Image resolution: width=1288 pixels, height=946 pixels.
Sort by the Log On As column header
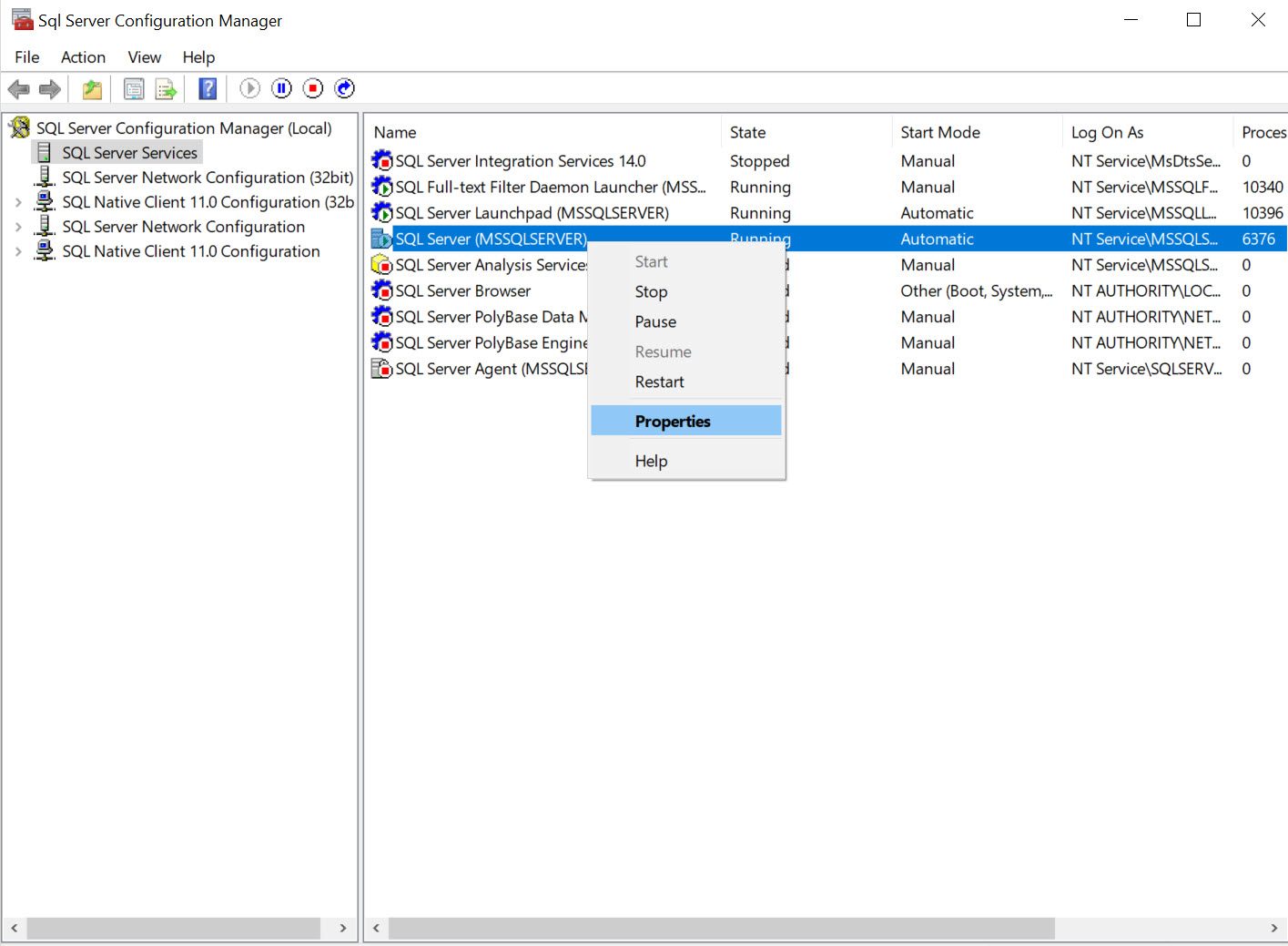(1147, 132)
